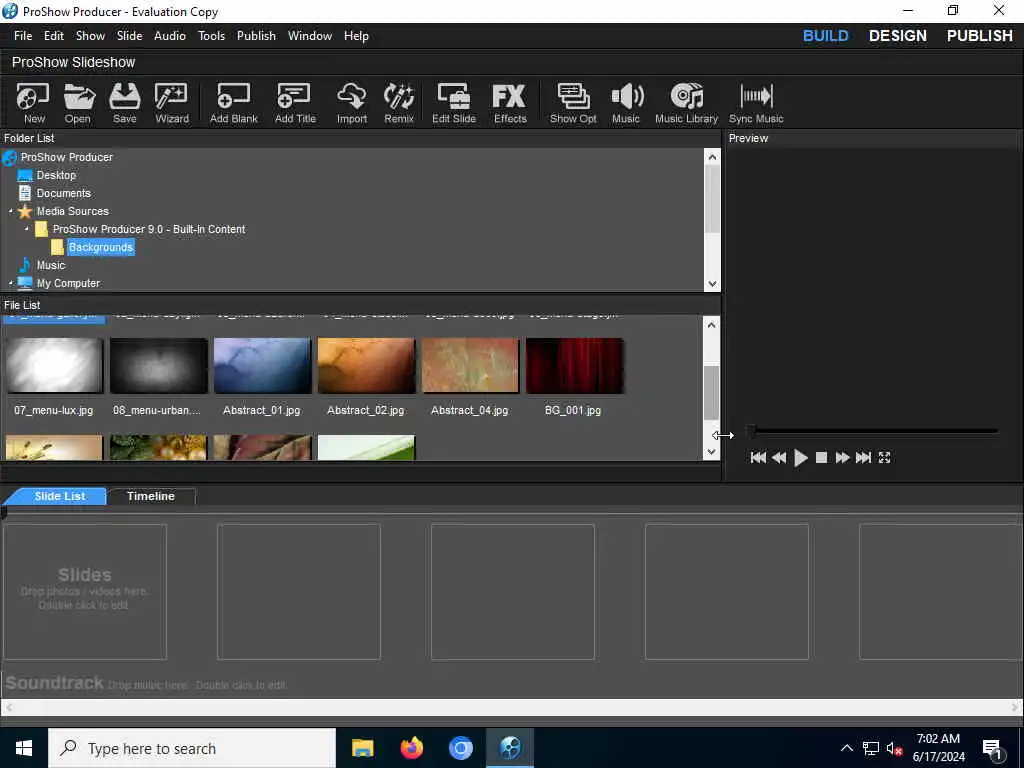
Task: Select the Abstract_01.jpg thumbnail
Action: click(x=262, y=366)
